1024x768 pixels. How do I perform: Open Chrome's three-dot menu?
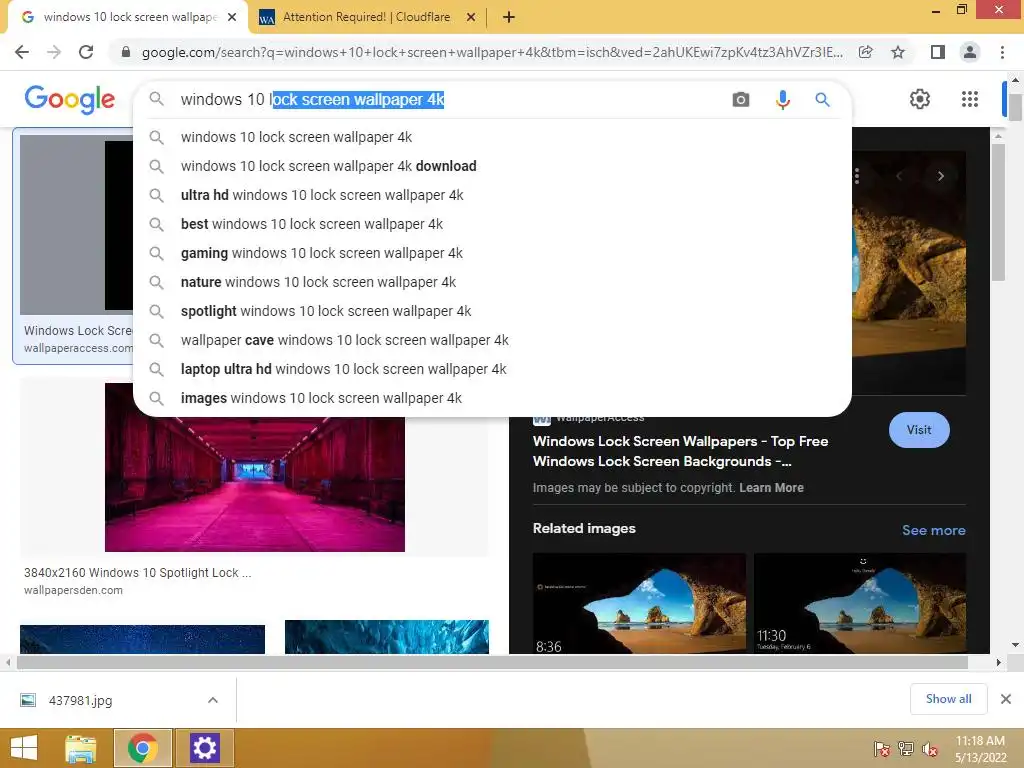(x=1002, y=52)
